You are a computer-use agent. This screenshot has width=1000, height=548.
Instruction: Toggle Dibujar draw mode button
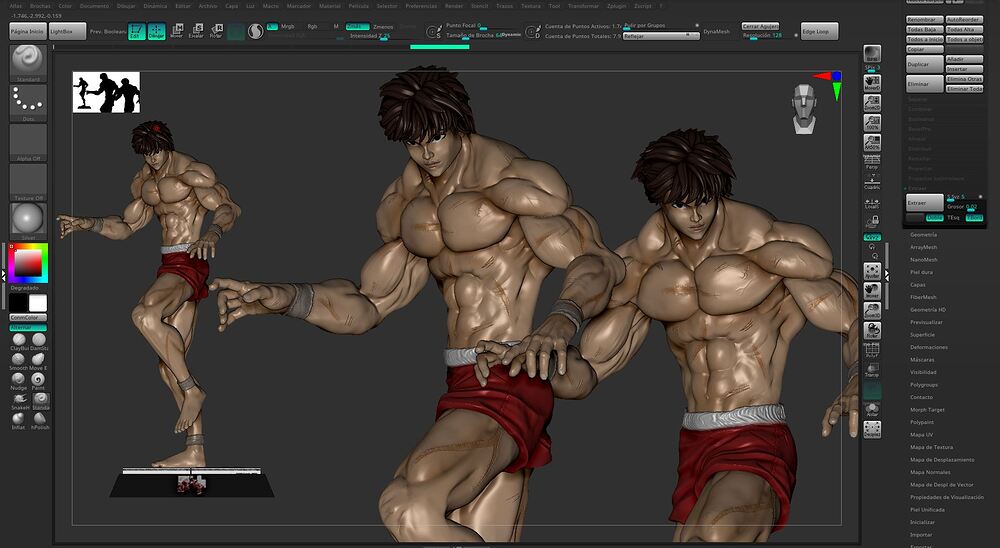156,31
